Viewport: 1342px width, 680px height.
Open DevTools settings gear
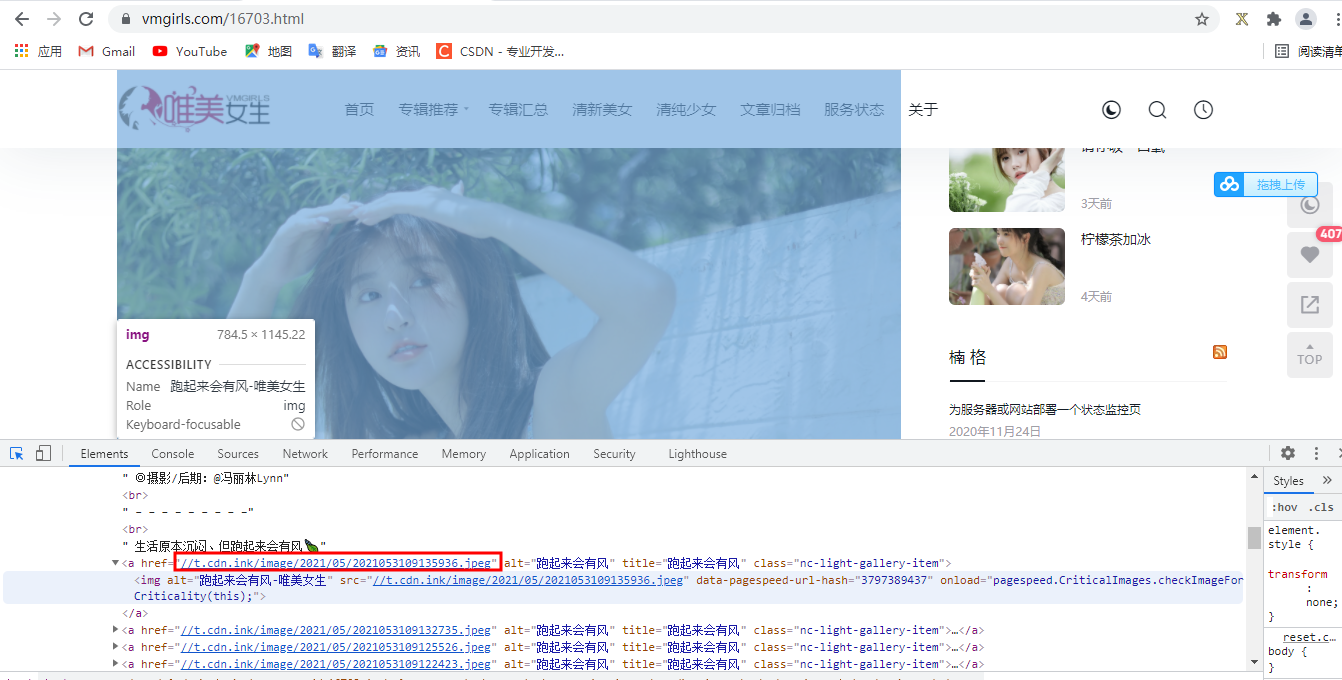click(x=1288, y=453)
